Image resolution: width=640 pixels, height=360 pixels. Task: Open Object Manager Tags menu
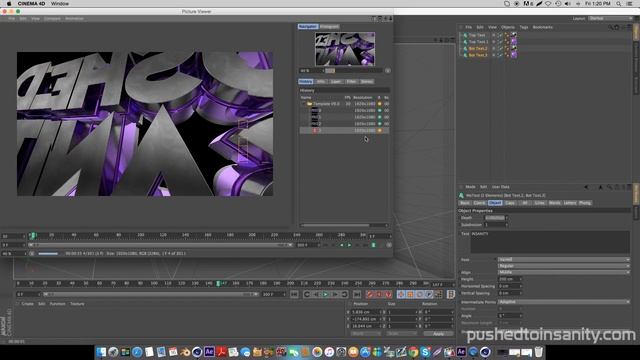tap(524, 27)
